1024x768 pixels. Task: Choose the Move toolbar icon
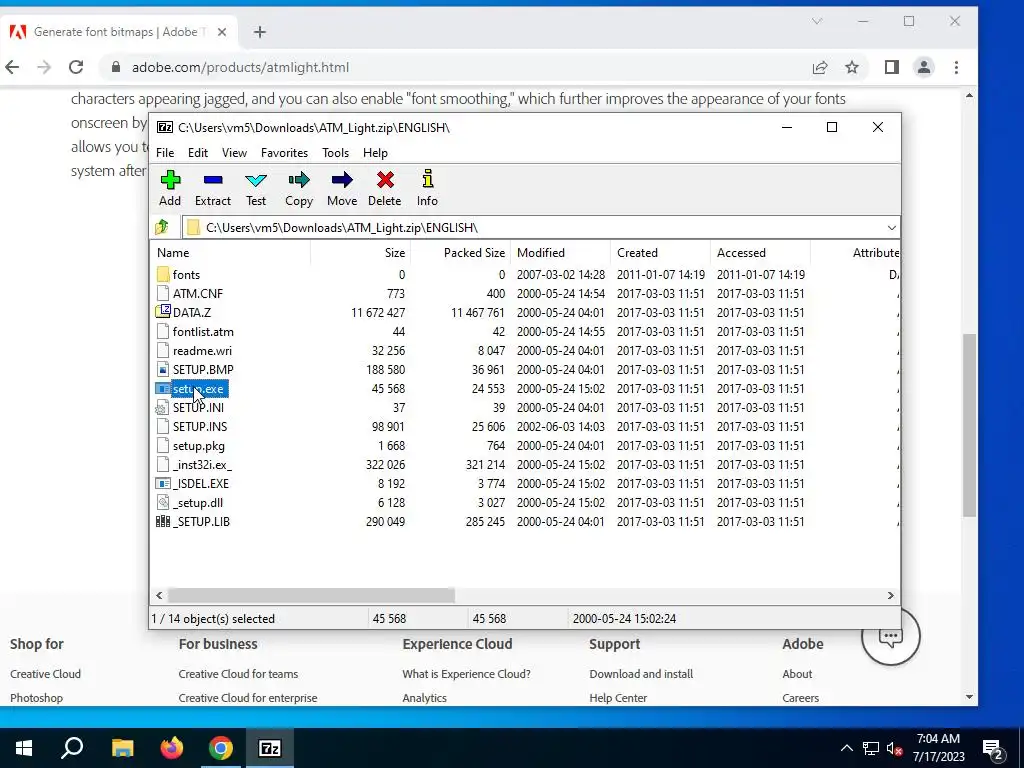tap(342, 180)
